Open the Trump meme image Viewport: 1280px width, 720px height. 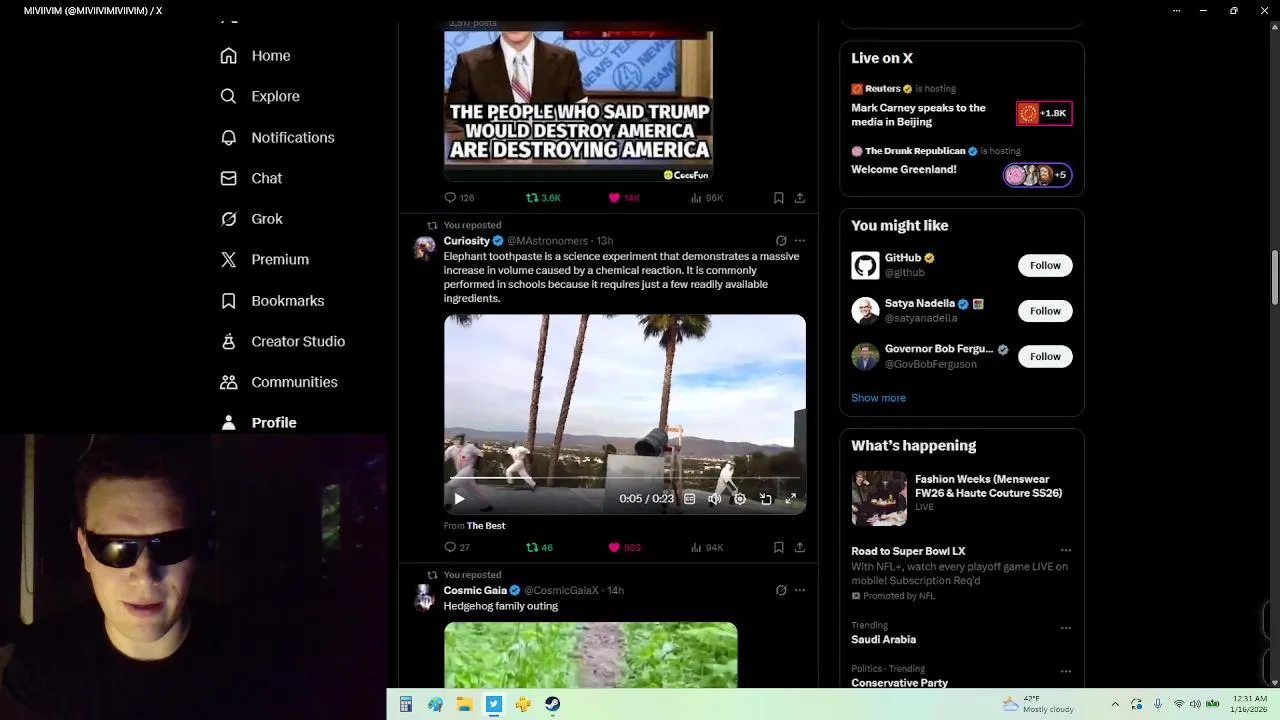(578, 106)
